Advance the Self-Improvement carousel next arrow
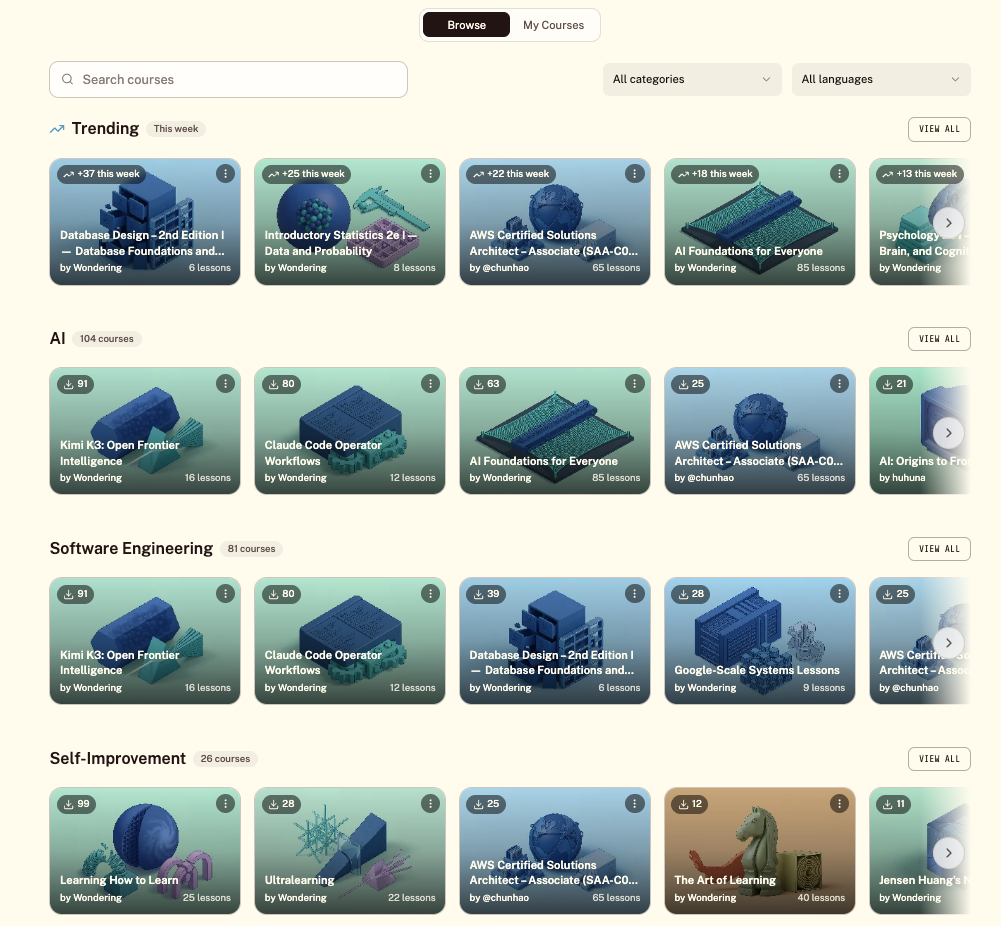1001x926 pixels. point(949,853)
